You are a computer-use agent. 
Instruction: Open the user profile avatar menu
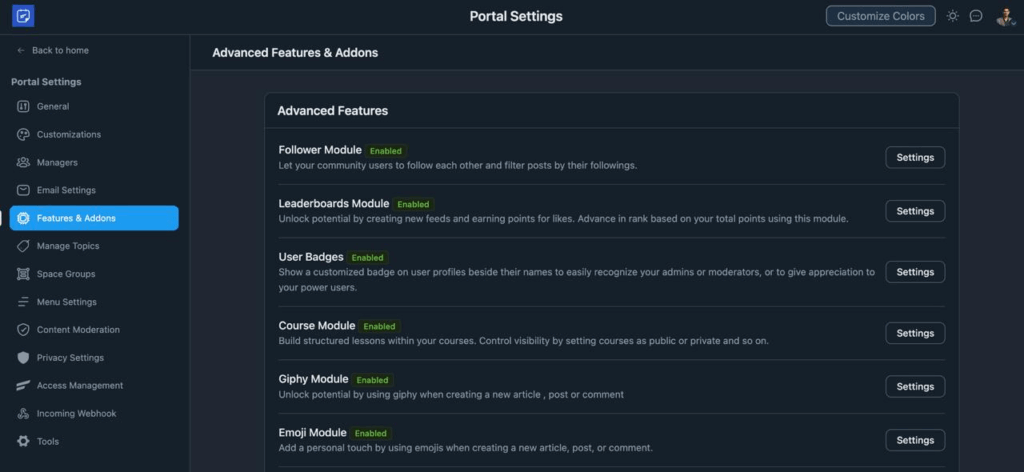tap(1004, 16)
